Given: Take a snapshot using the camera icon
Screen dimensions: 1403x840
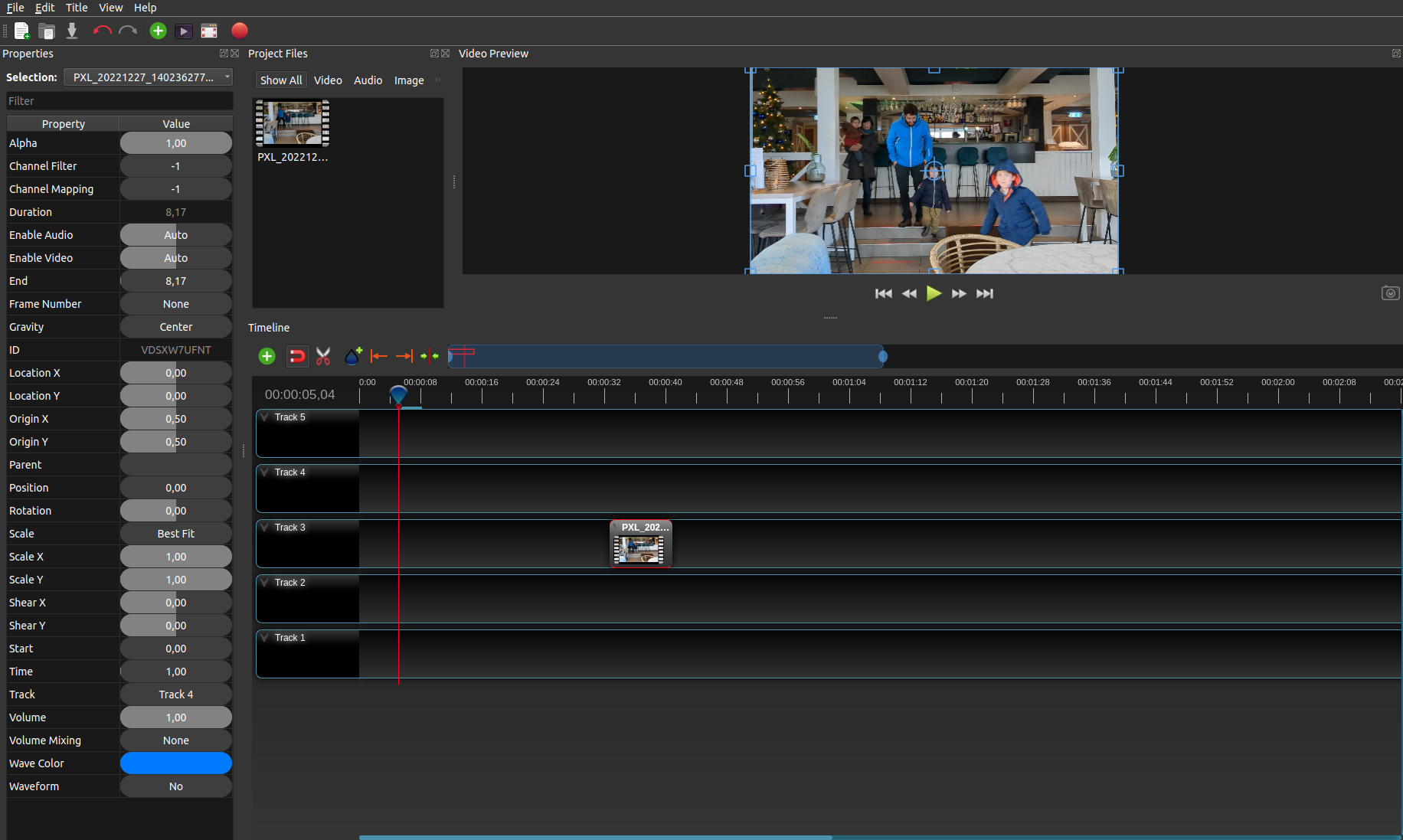Looking at the screenshot, I should pyautogui.click(x=1391, y=293).
